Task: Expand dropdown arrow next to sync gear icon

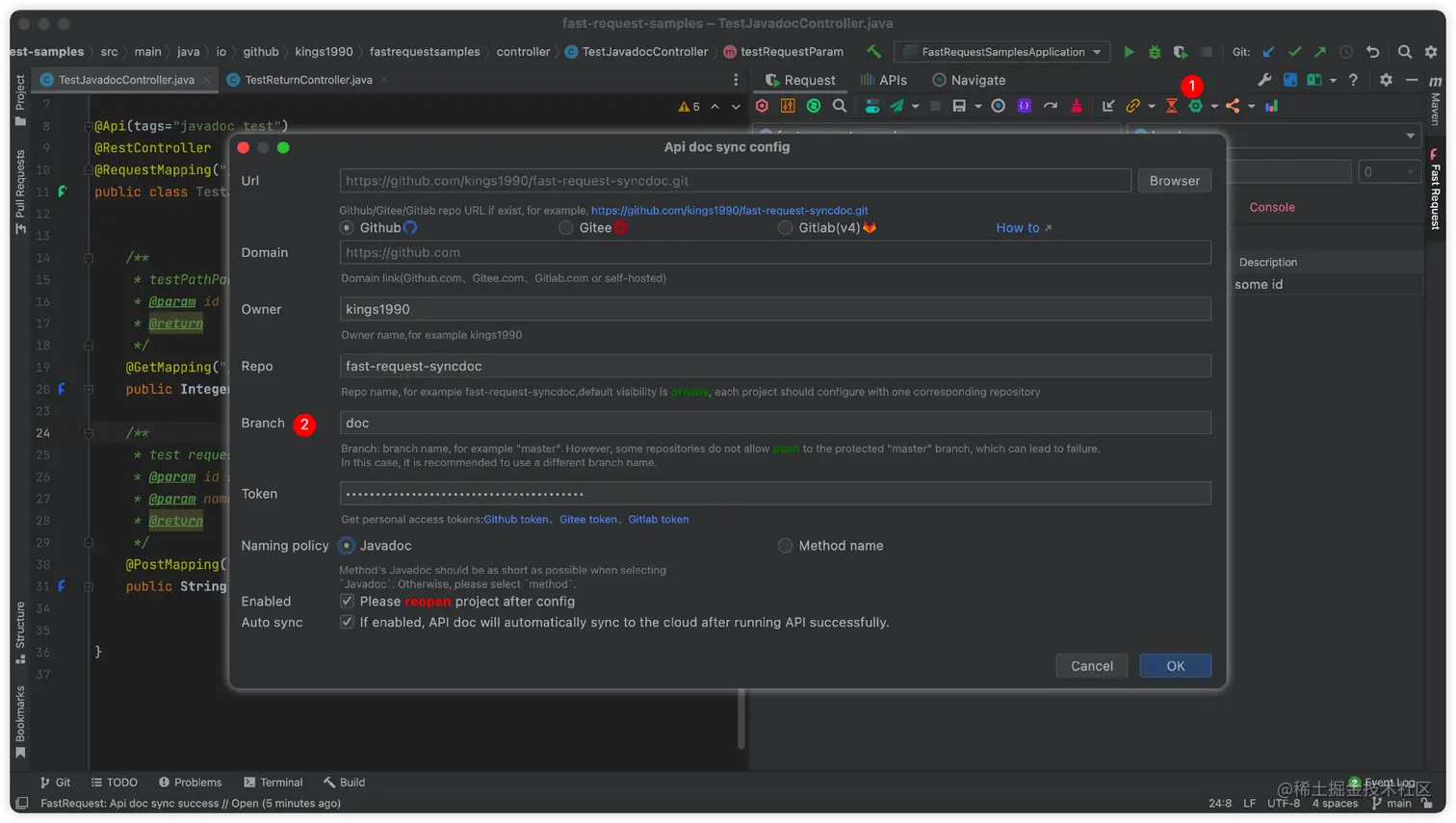Action: tap(1214, 107)
